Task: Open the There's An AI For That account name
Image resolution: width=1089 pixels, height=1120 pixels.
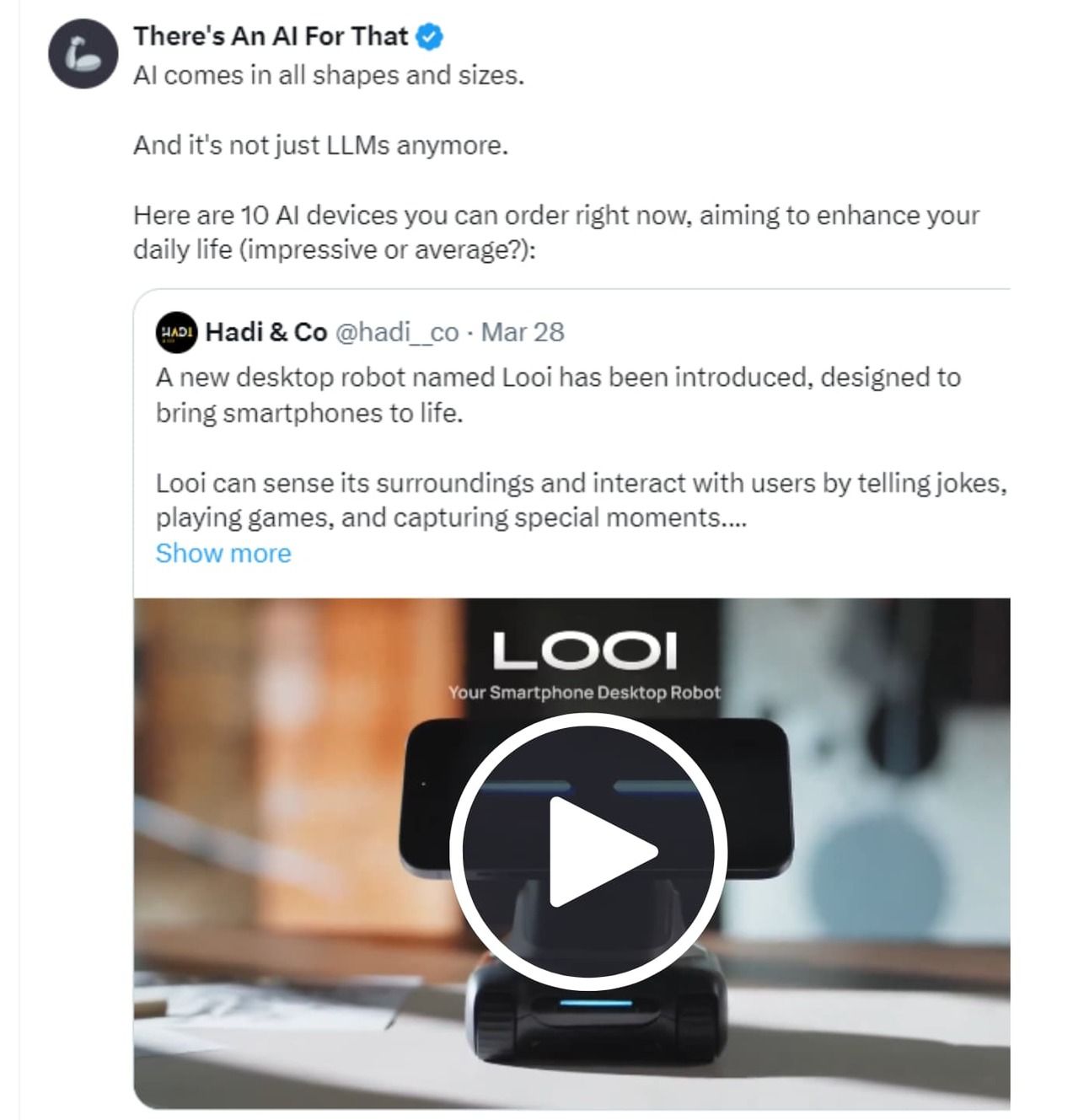Action: click(271, 36)
